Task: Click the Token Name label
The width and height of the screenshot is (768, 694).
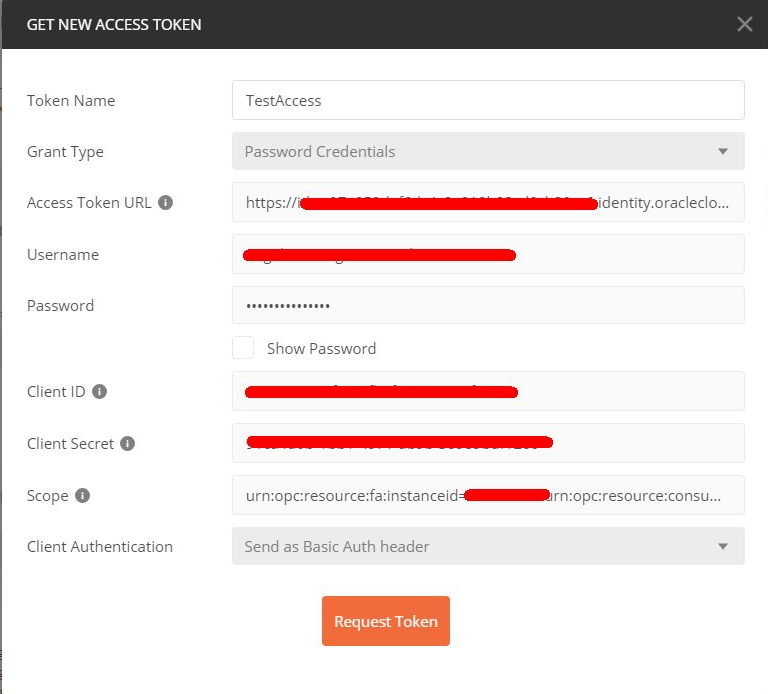Action: [71, 100]
